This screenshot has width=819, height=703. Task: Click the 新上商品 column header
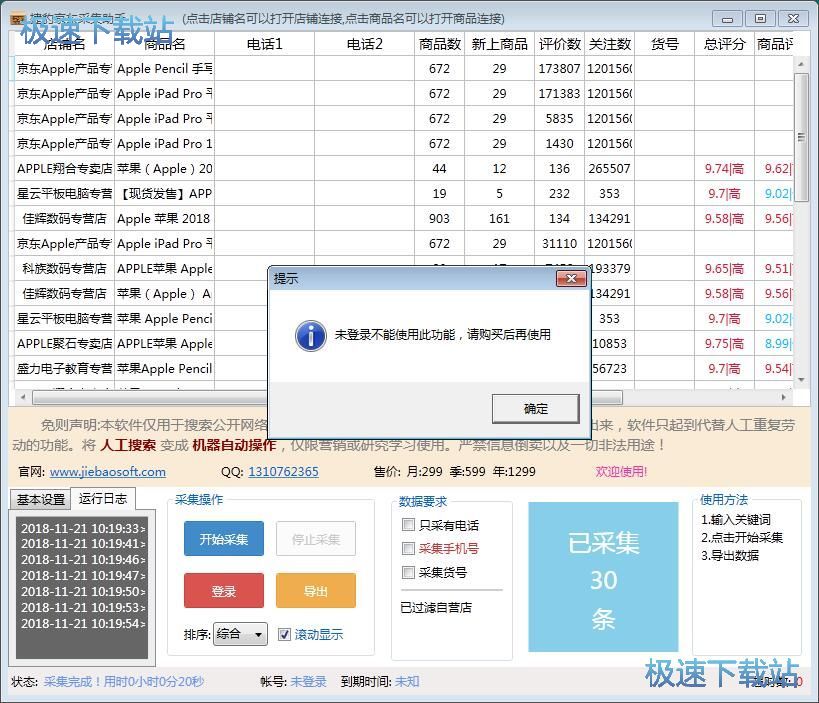pyautogui.click(x=499, y=44)
